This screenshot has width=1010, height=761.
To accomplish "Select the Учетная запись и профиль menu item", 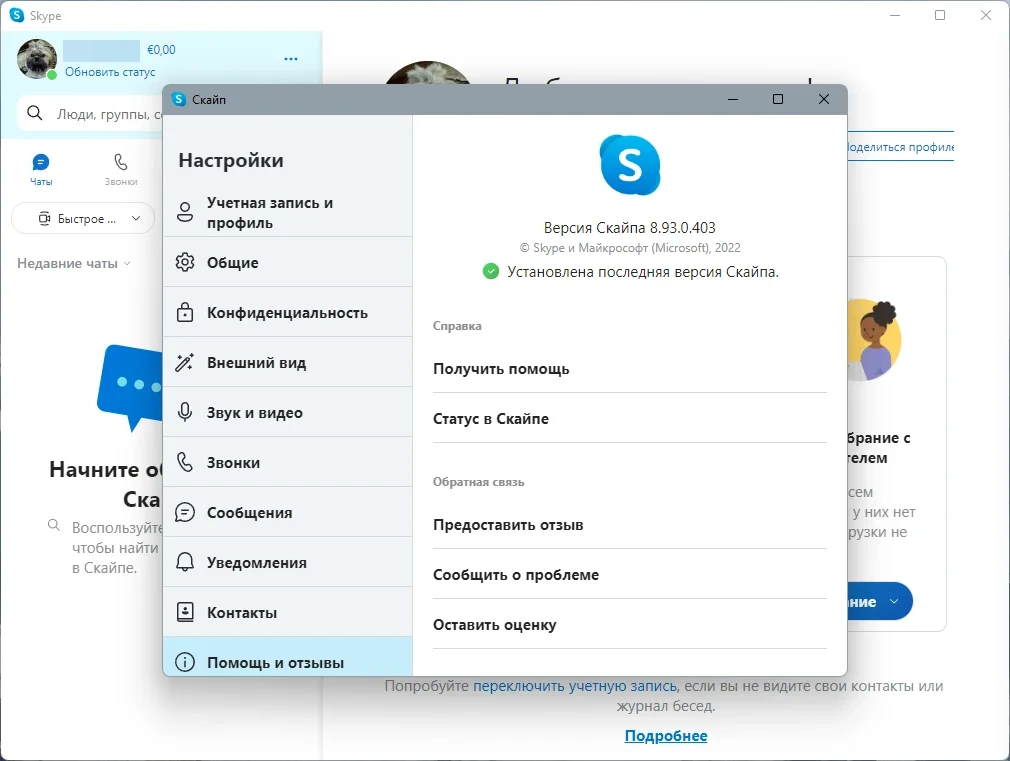I will [288, 212].
